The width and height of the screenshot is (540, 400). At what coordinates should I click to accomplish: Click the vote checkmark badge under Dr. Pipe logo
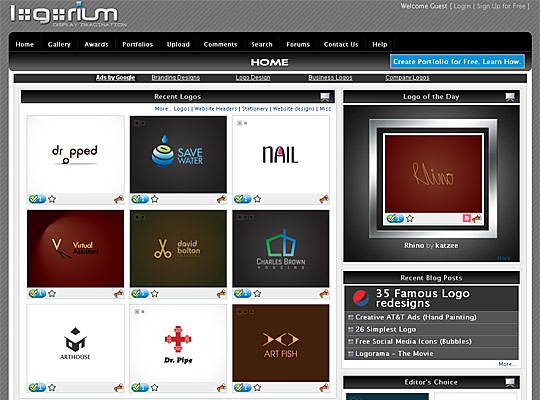(x=139, y=388)
